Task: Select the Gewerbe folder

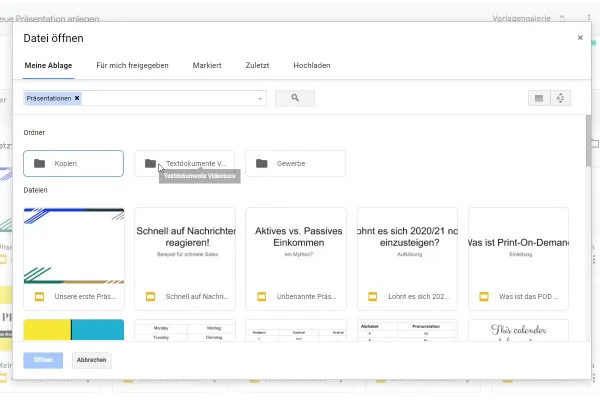Action: (295, 163)
